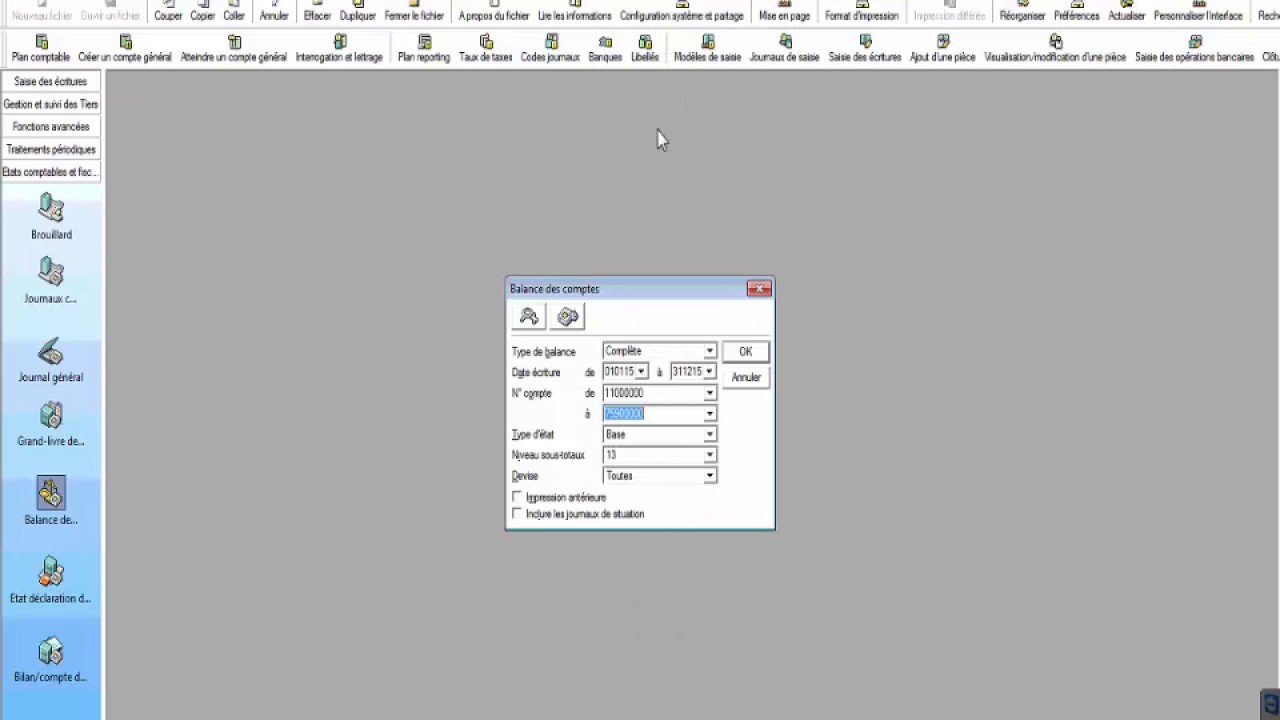
Task: Open Format d'impression
Action: coord(862,12)
